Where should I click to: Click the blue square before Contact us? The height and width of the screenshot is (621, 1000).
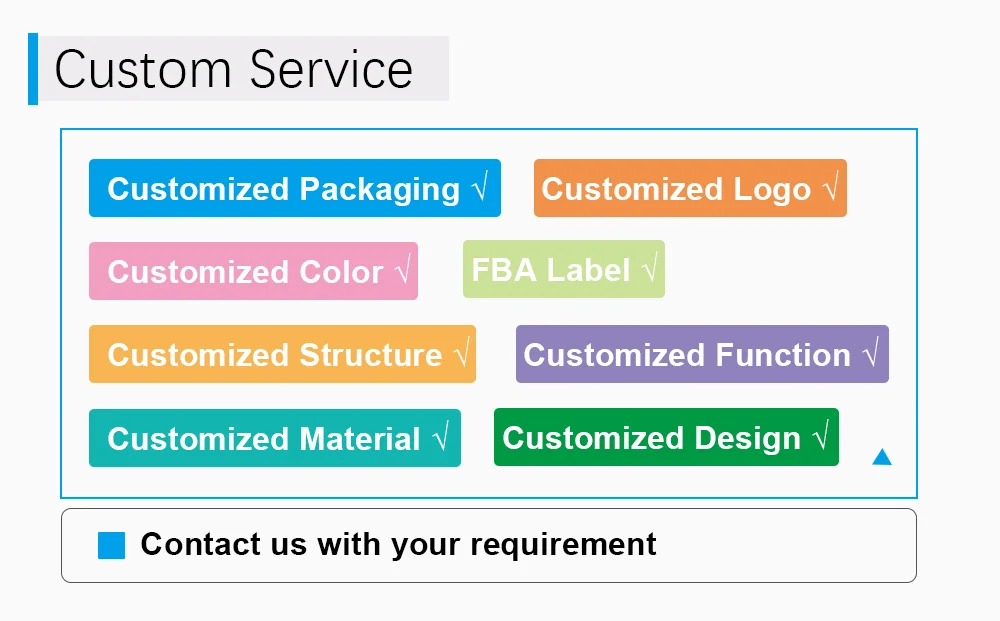pyautogui.click(x=112, y=545)
